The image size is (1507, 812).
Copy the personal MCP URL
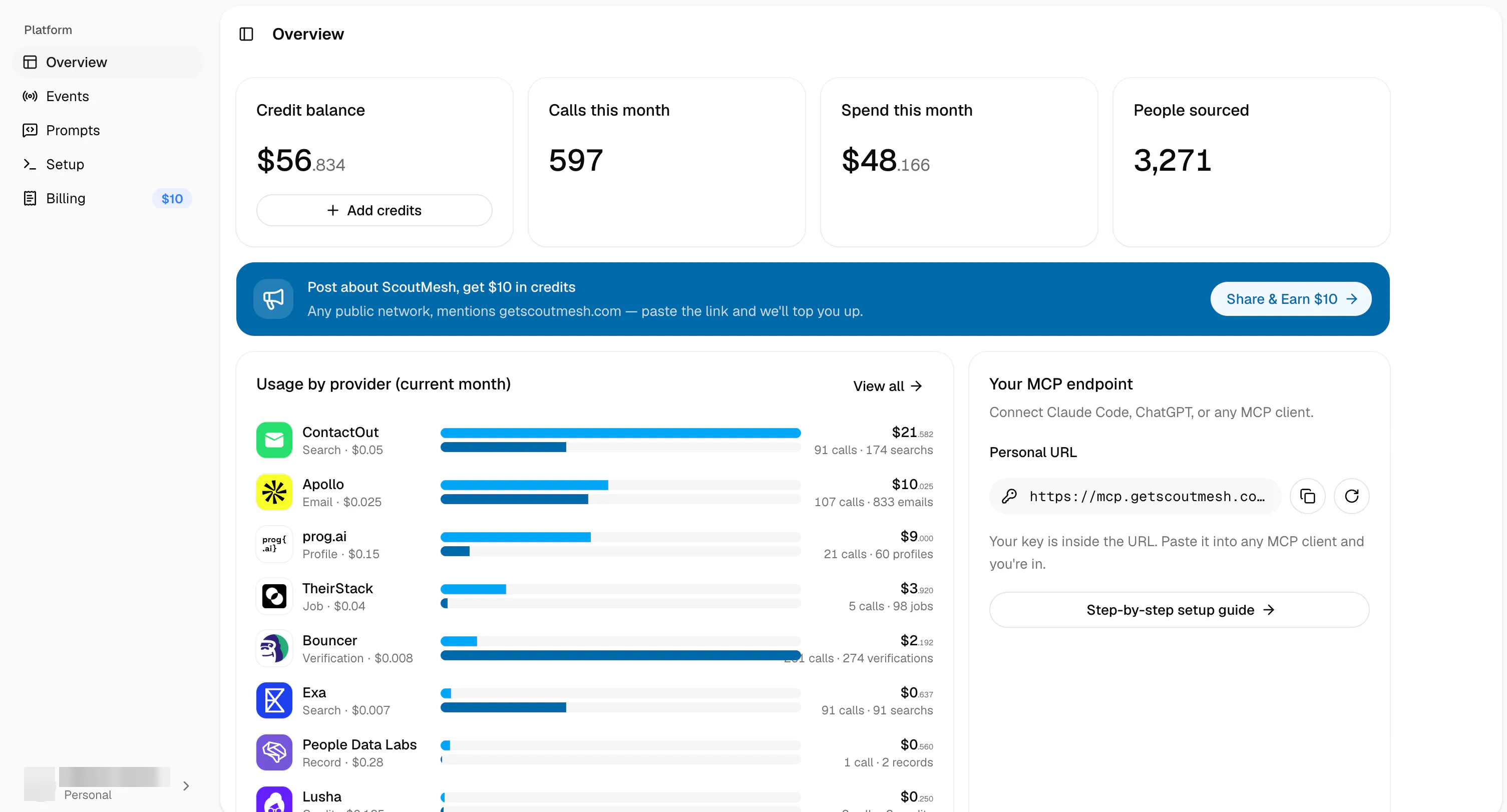click(x=1308, y=496)
